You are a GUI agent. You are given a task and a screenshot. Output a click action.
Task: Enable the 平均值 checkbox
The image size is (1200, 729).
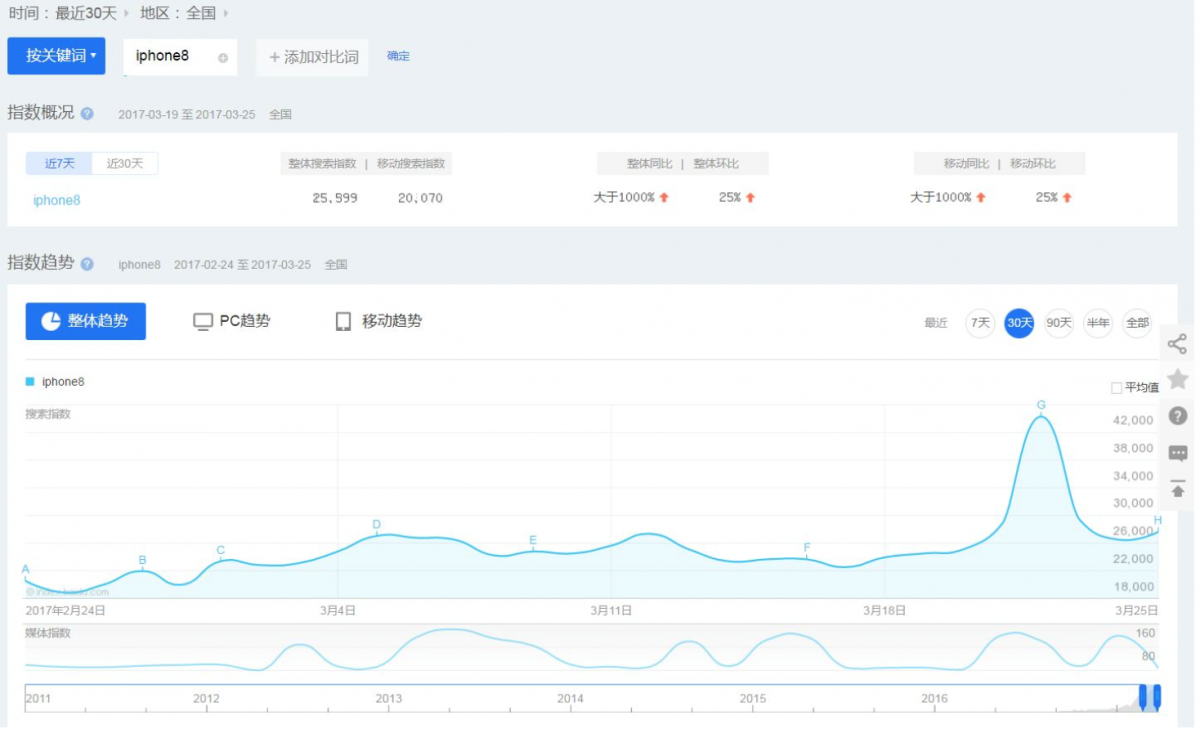pos(1116,387)
